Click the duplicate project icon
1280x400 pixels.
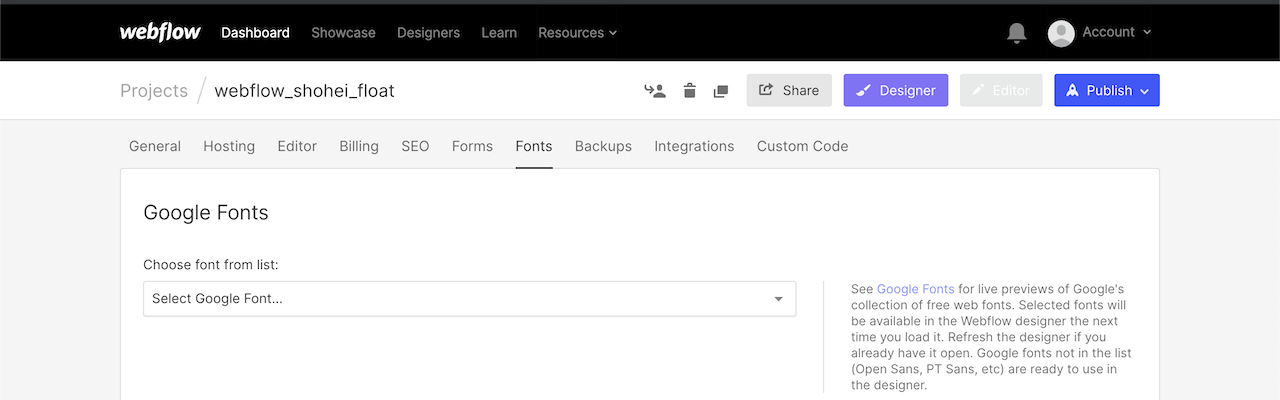coord(720,91)
